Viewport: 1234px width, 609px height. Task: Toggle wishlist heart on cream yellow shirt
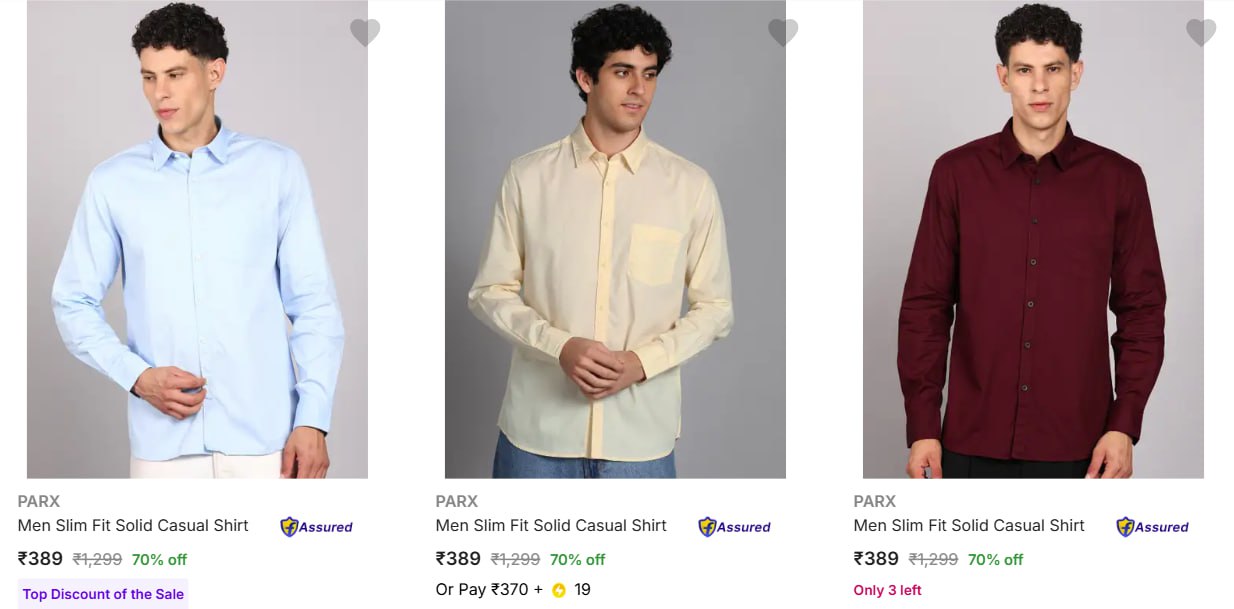tap(783, 33)
